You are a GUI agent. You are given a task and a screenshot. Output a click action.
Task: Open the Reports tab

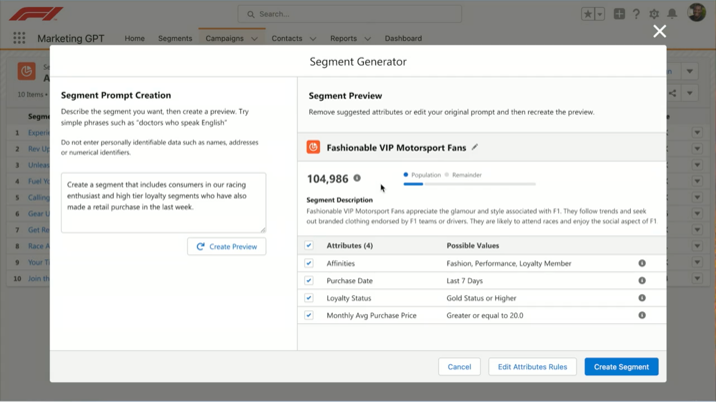tap(343, 38)
